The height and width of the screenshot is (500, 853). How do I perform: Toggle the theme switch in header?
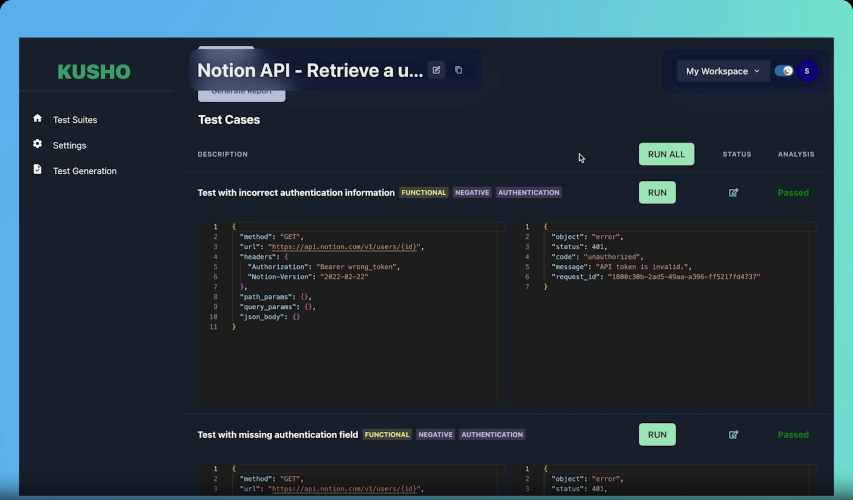(x=784, y=71)
